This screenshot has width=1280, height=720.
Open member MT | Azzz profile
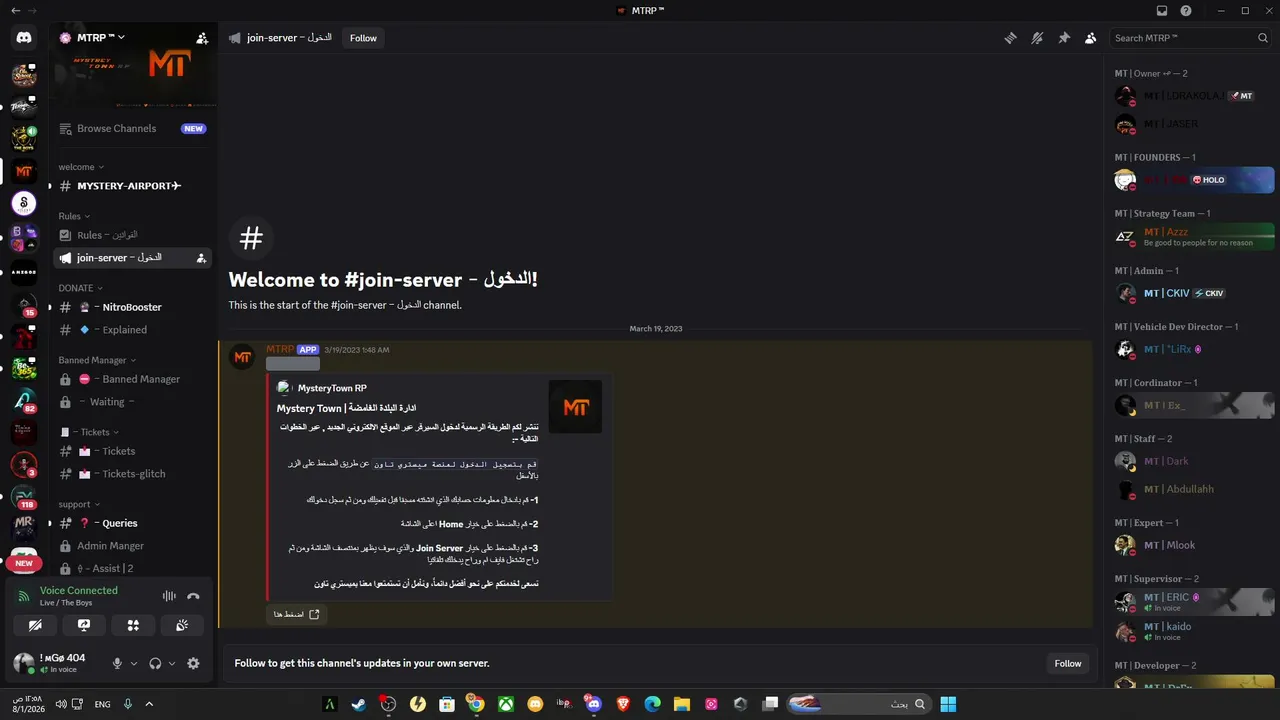pos(1194,236)
